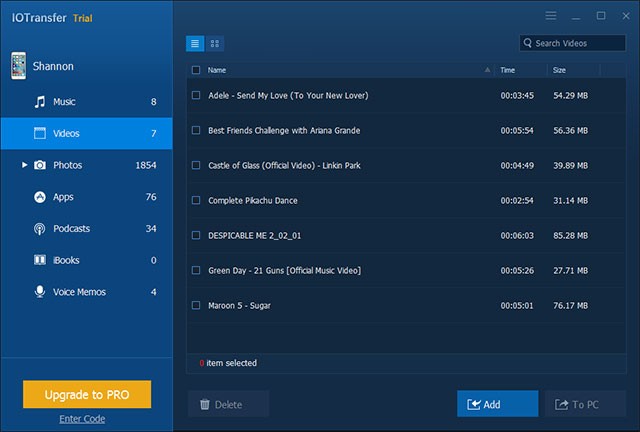Click the Enter Code link
The height and width of the screenshot is (432, 640).
pyautogui.click(x=81, y=419)
